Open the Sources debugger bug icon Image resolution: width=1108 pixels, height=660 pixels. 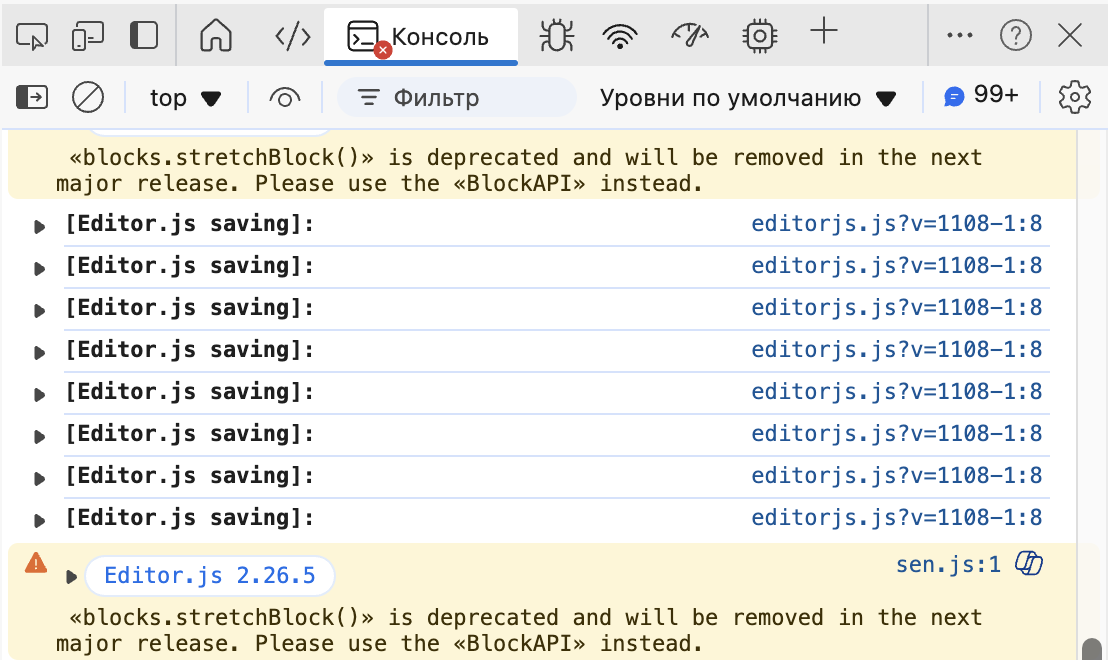[x=556, y=37]
